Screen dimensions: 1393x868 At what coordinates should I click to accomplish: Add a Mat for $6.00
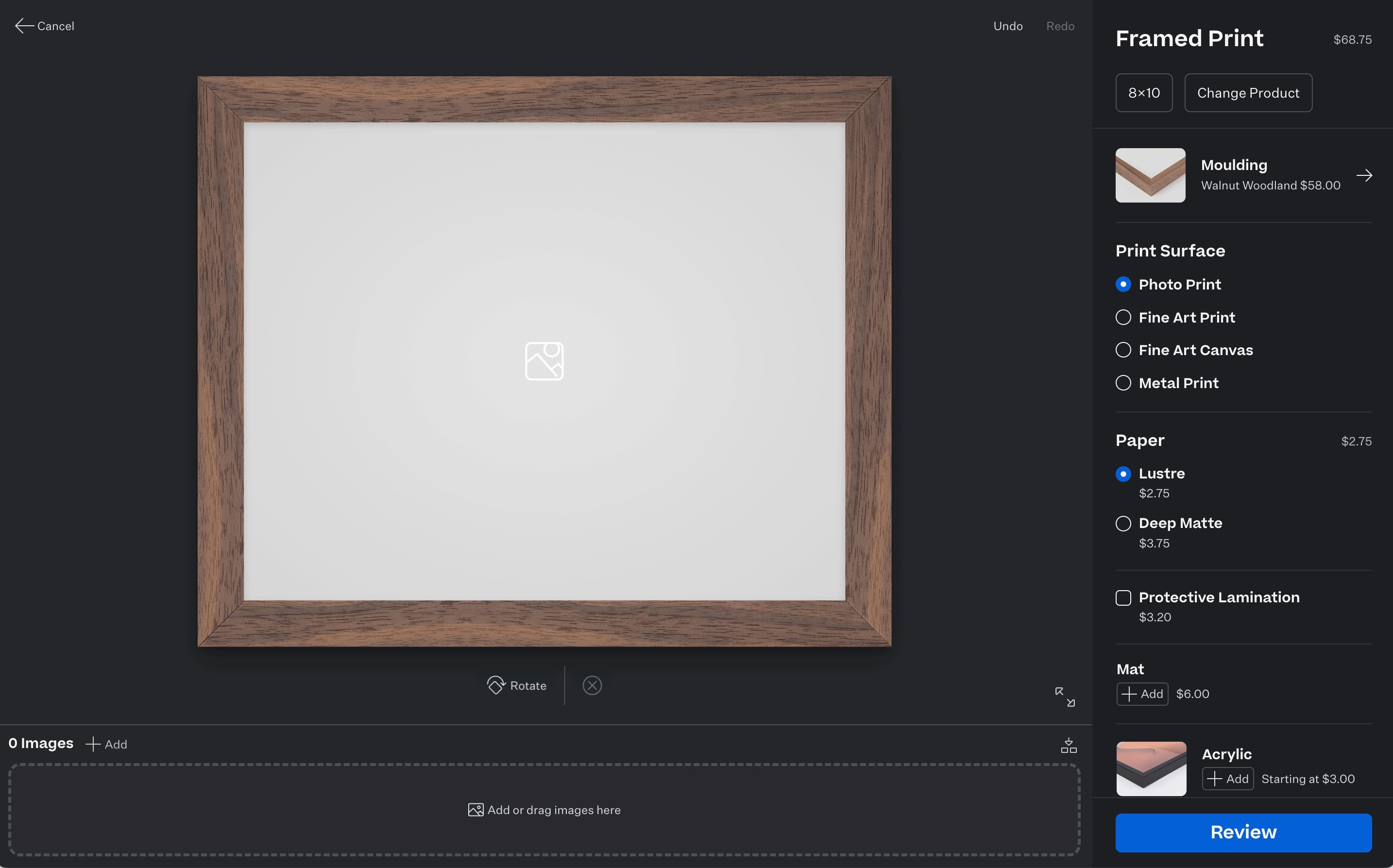(1141, 694)
